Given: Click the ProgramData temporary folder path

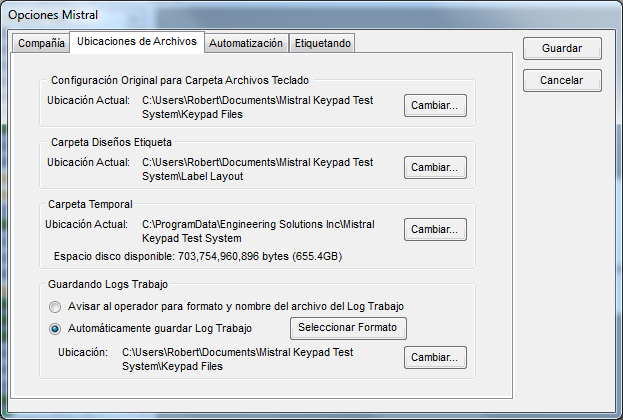Looking at the screenshot, I should pos(258,231).
